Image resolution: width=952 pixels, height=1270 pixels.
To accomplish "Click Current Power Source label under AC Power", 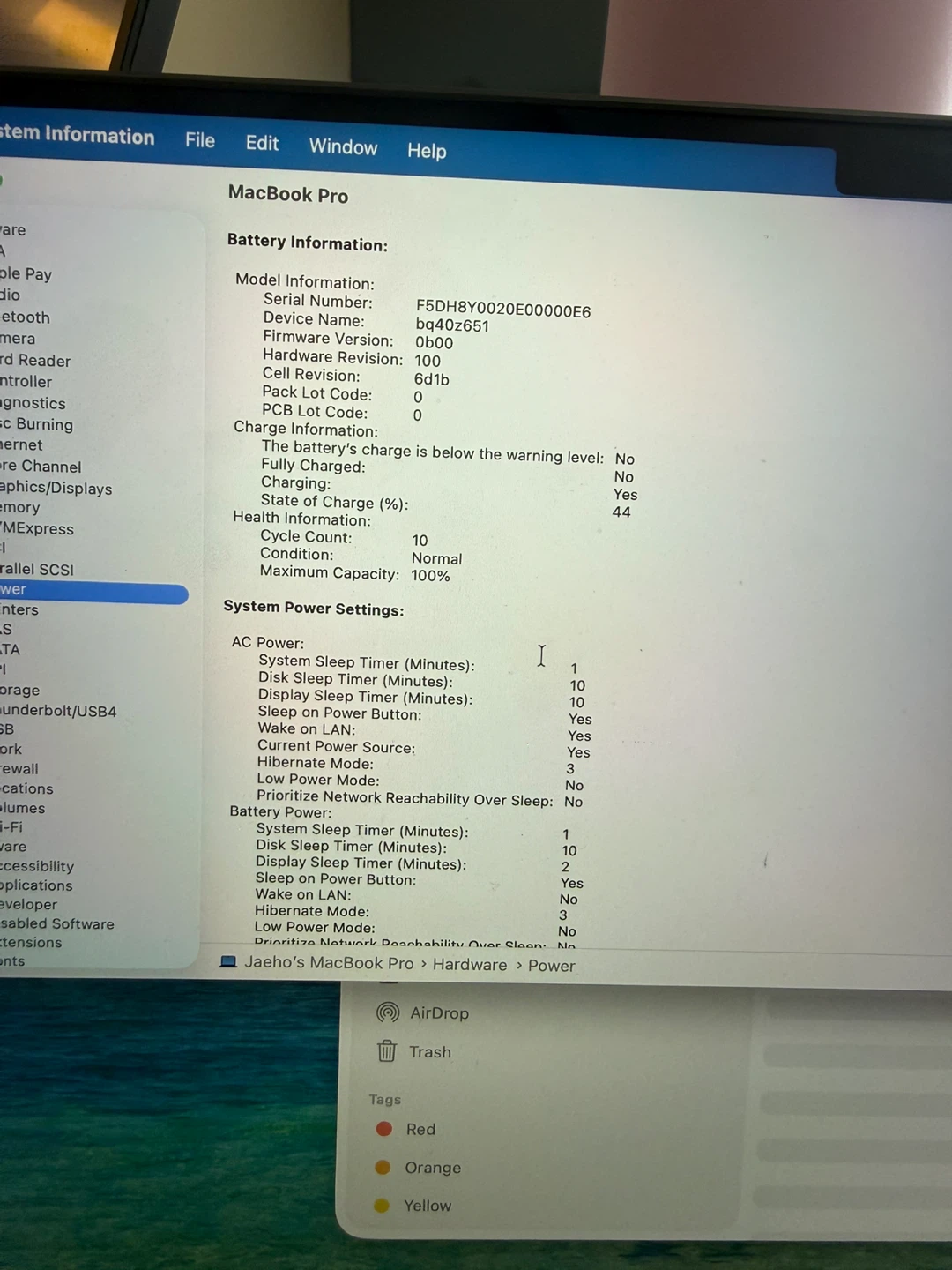I will [336, 746].
